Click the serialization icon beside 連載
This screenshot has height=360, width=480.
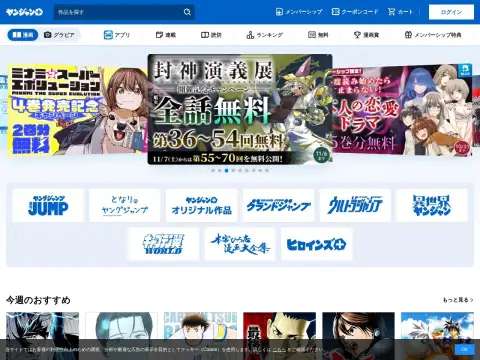(159, 35)
